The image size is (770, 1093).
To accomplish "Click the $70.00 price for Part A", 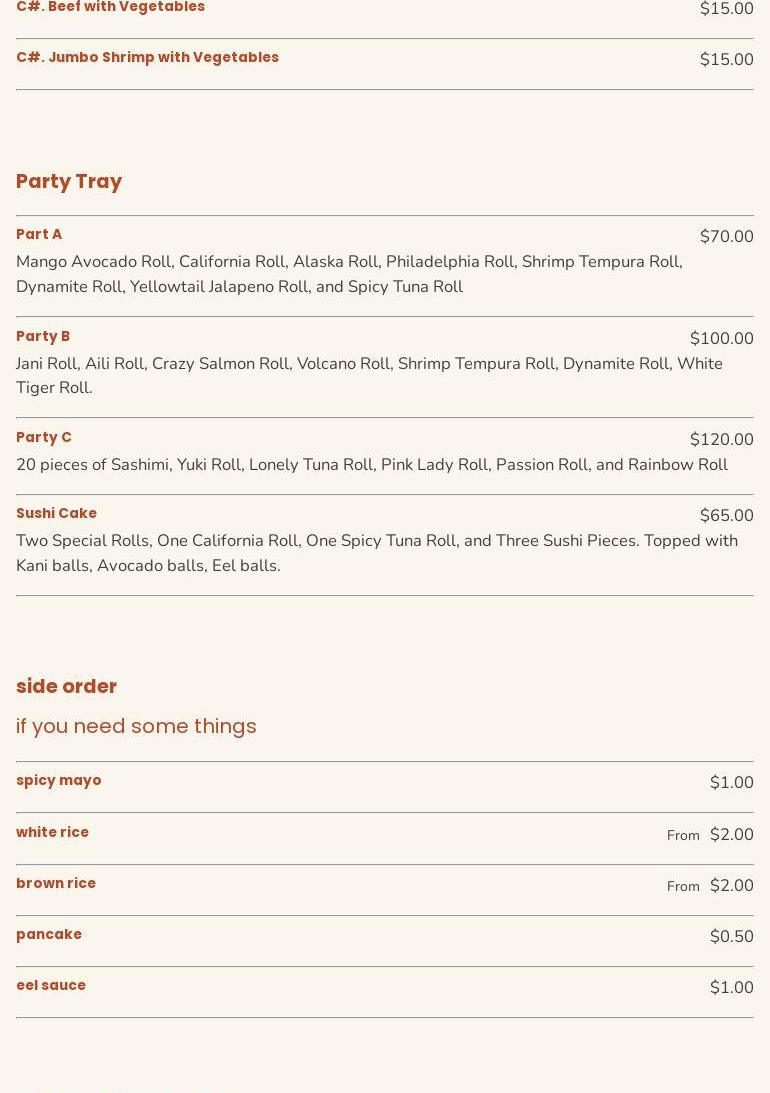I will click(726, 236).
